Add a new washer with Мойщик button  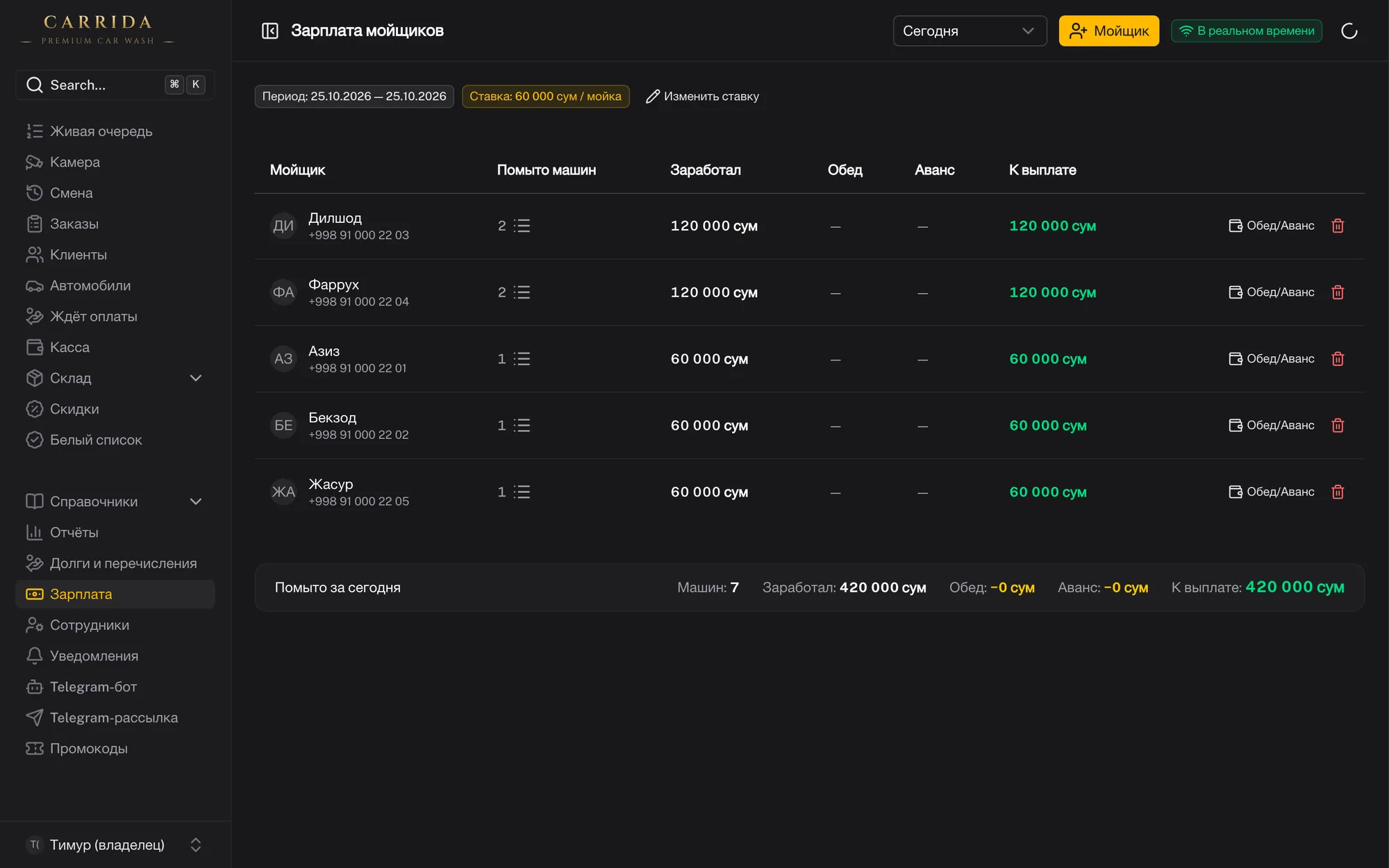(1108, 31)
